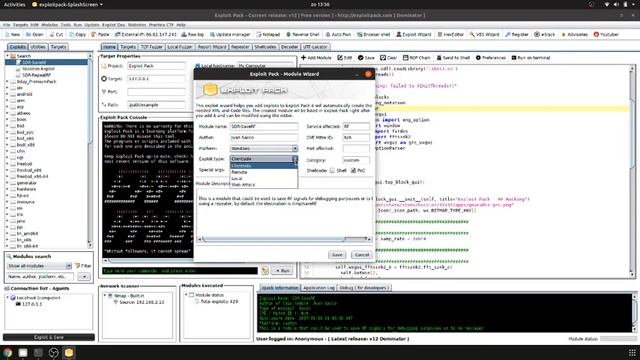The height and width of the screenshot is (360, 640).
Task: Click the Filter button in Modules search
Action: tap(83, 266)
